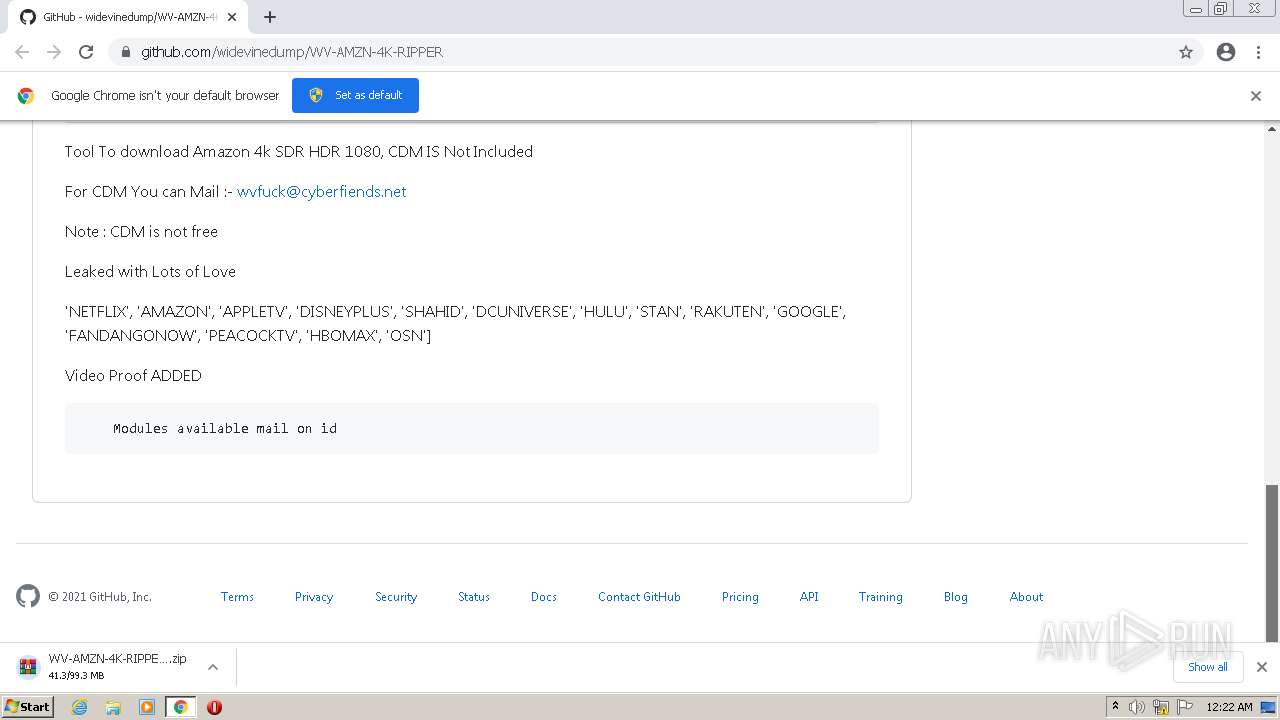Launch Internet Explorer from taskbar

tap(80, 707)
